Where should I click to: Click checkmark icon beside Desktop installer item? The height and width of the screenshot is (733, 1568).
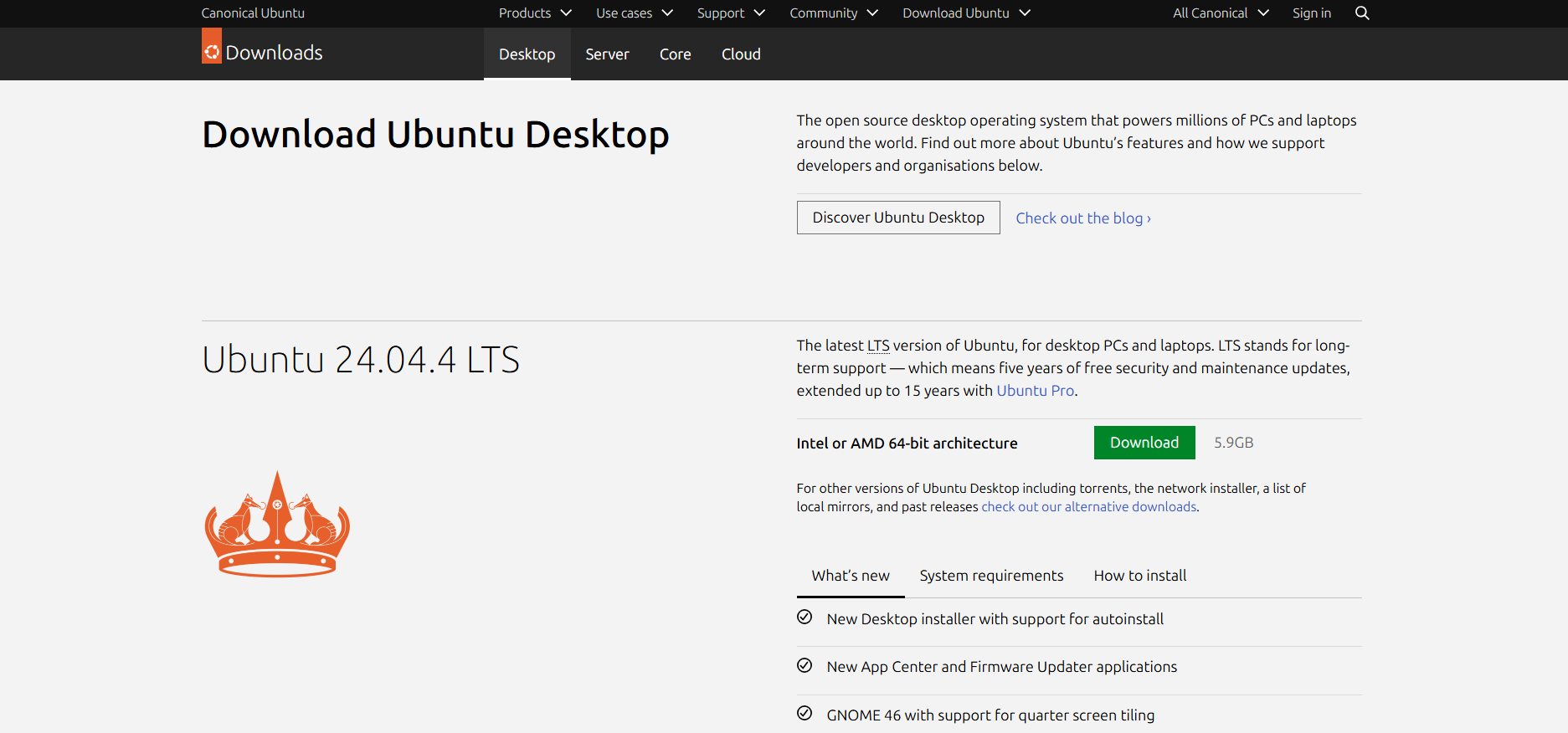click(x=805, y=618)
